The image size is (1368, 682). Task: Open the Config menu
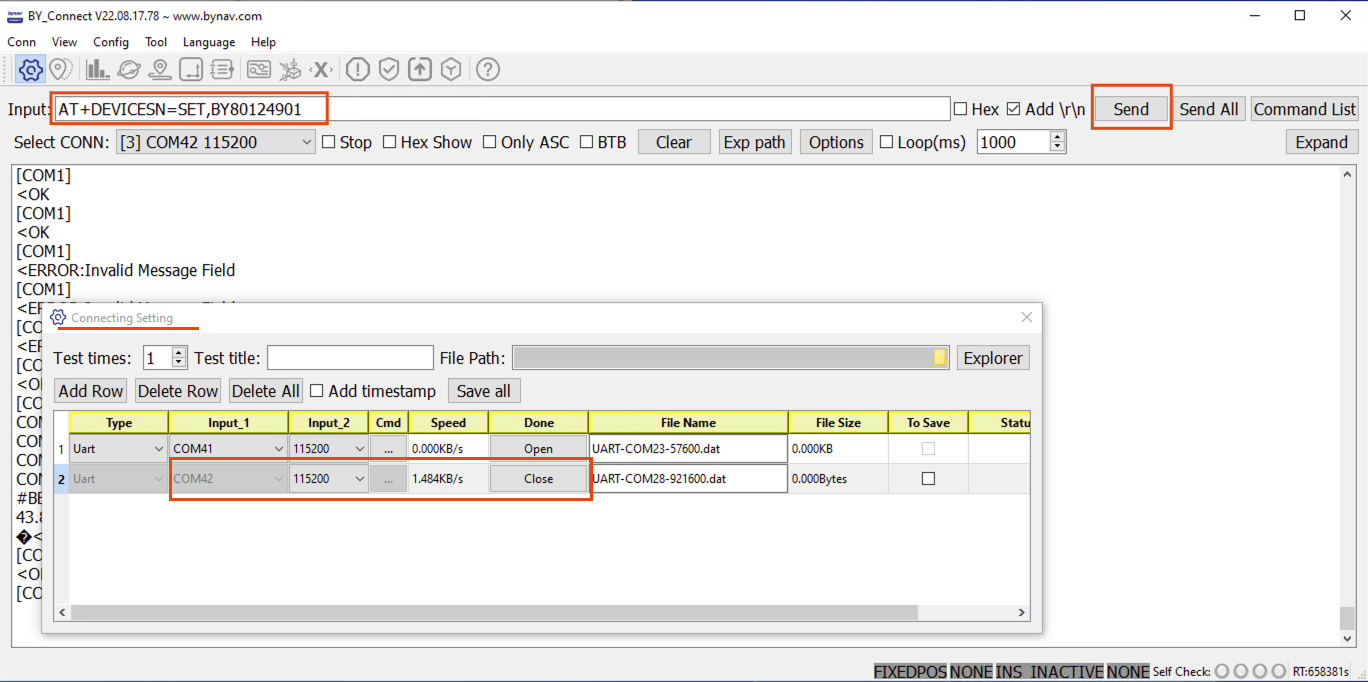[x=111, y=42]
